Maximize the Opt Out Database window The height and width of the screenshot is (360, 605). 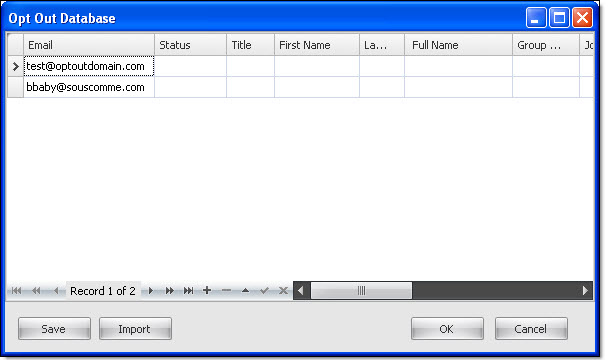point(559,18)
